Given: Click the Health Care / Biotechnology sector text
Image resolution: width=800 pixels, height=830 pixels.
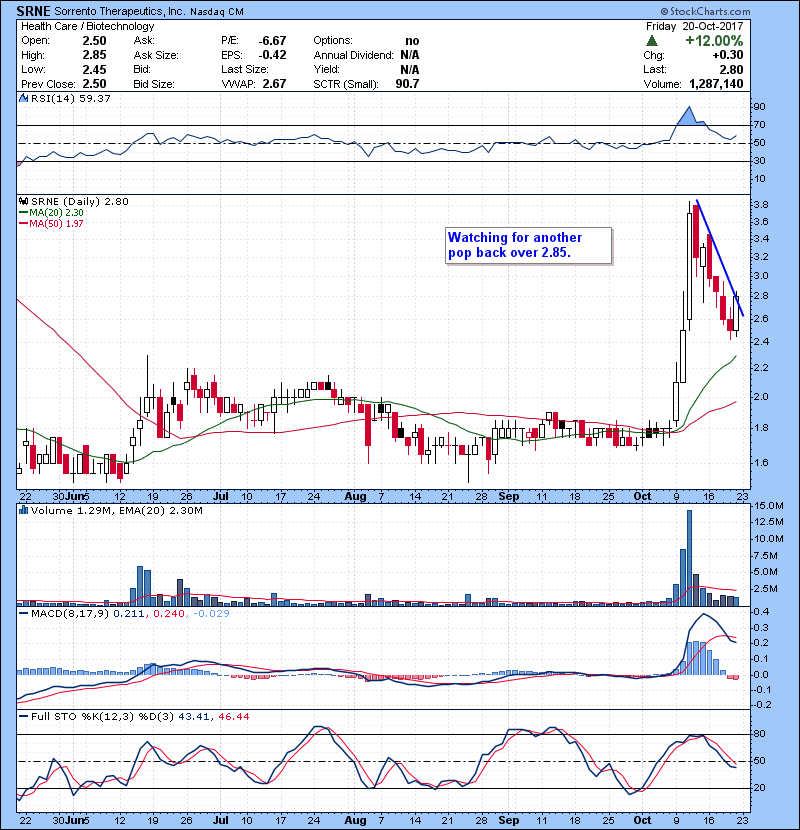Looking at the screenshot, I should coord(87,26).
